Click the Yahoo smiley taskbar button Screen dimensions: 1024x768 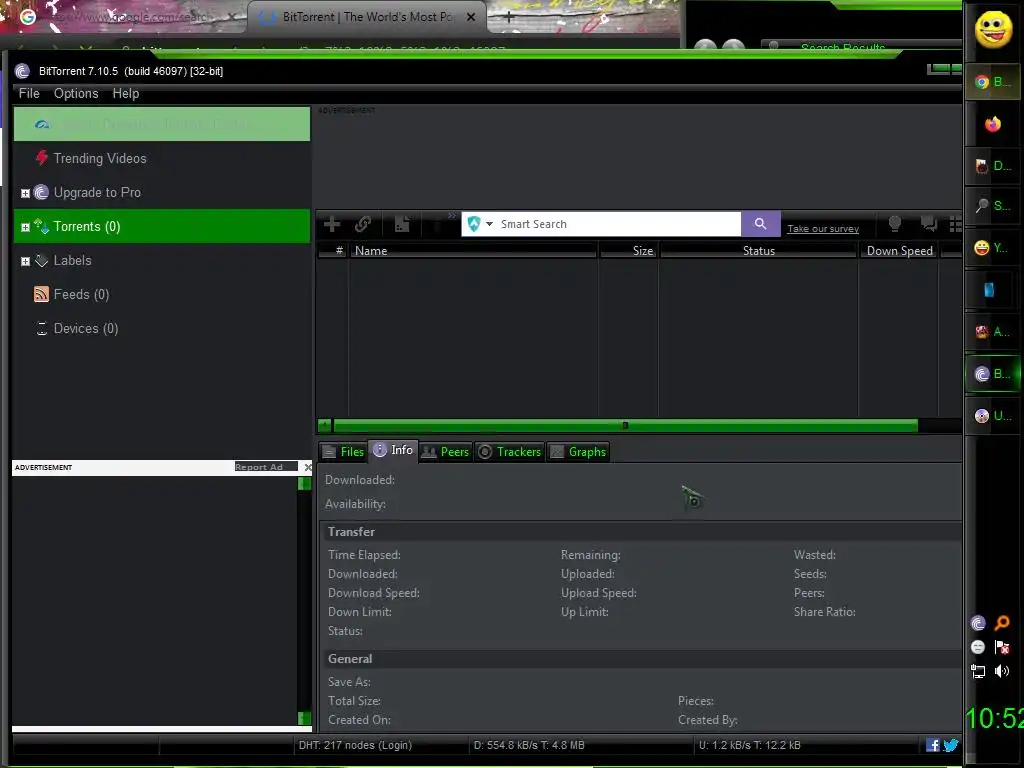pyautogui.click(x=993, y=248)
